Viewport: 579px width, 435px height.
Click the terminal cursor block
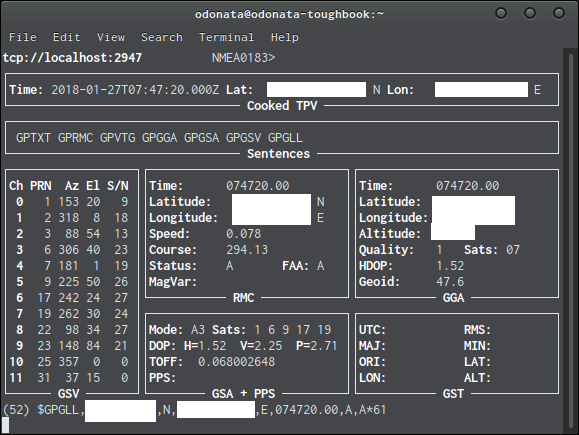point(6,425)
